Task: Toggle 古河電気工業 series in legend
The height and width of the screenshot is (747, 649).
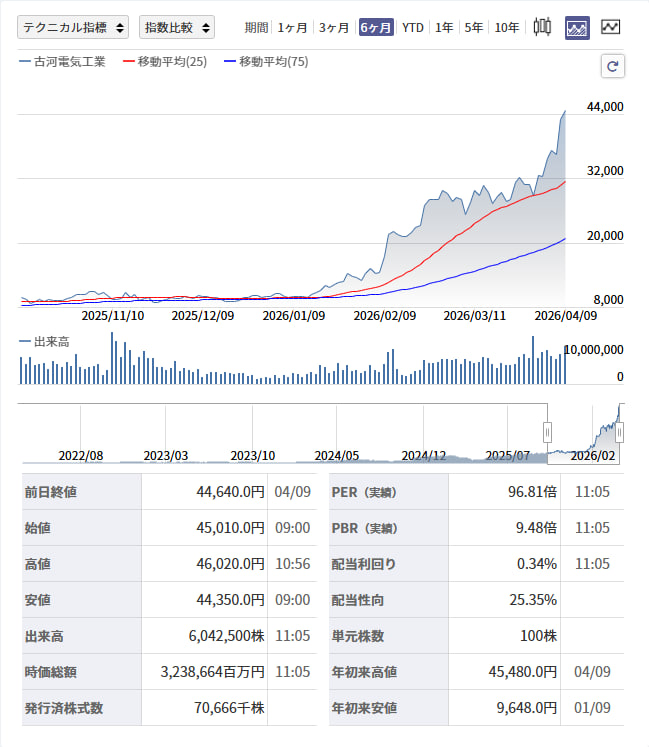Action: [x=62, y=62]
